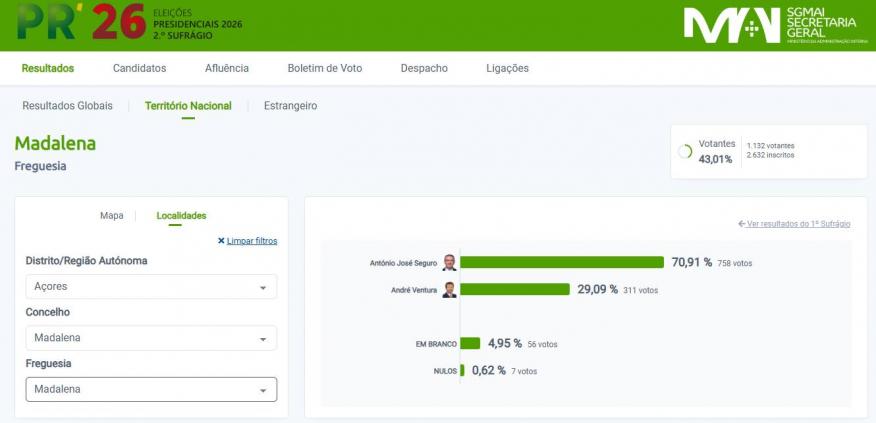Open the Resultados menu item
This screenshot has width=876, height=423.
coord(48,68)
